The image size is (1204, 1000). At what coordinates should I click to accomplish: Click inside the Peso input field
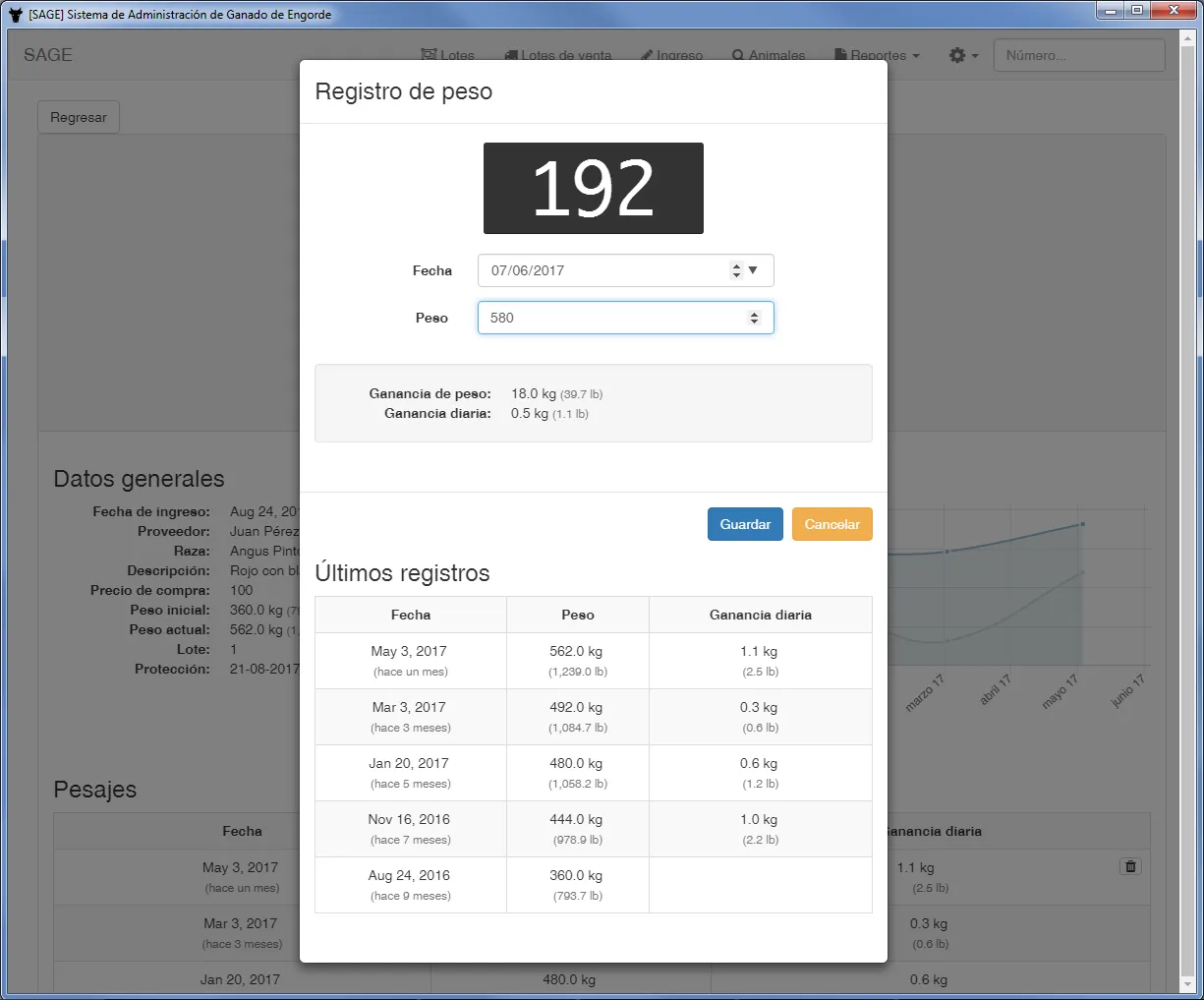(x=609, y=318)
